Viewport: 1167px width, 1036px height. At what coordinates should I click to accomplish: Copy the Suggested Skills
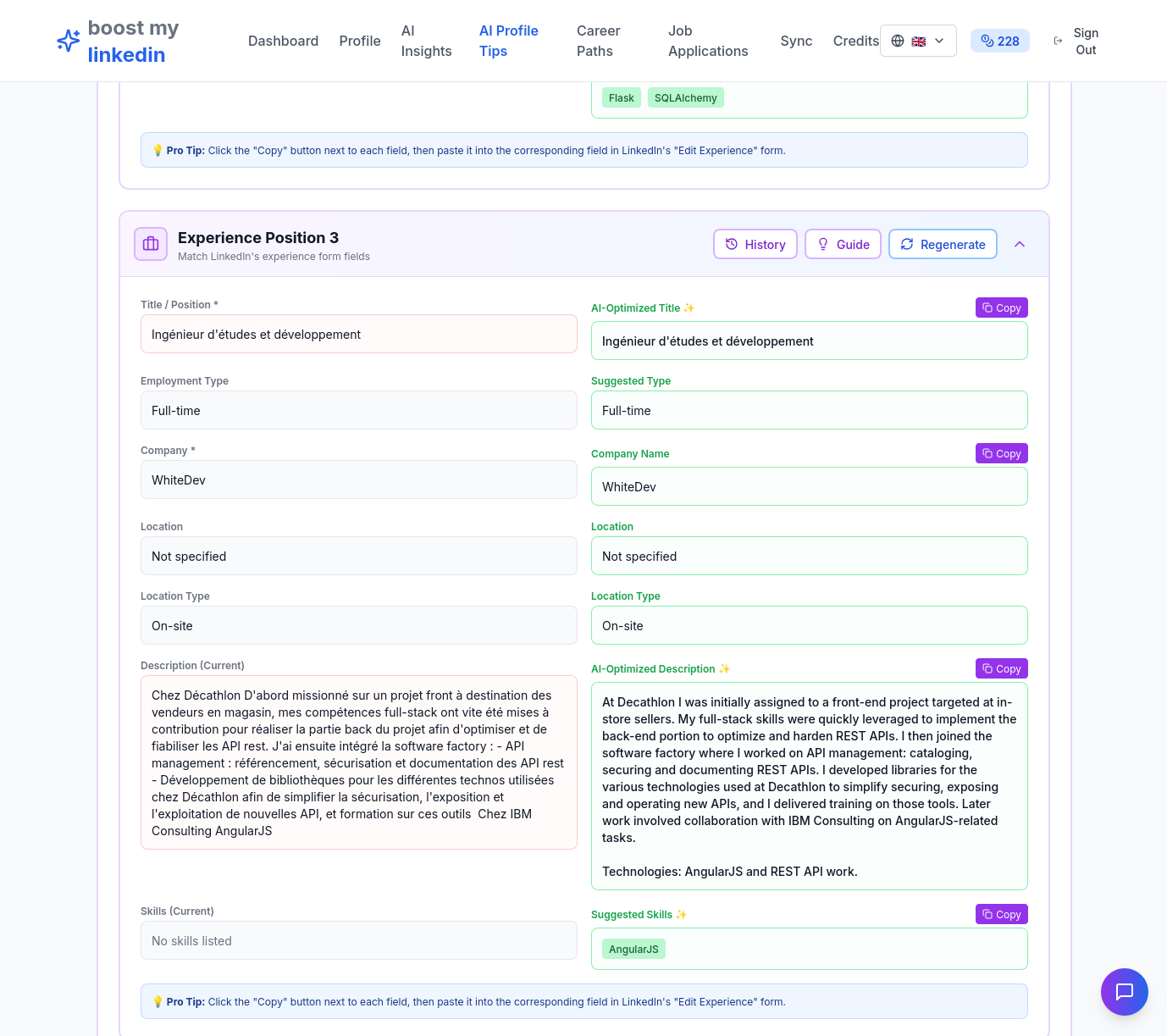point(1001,914)
